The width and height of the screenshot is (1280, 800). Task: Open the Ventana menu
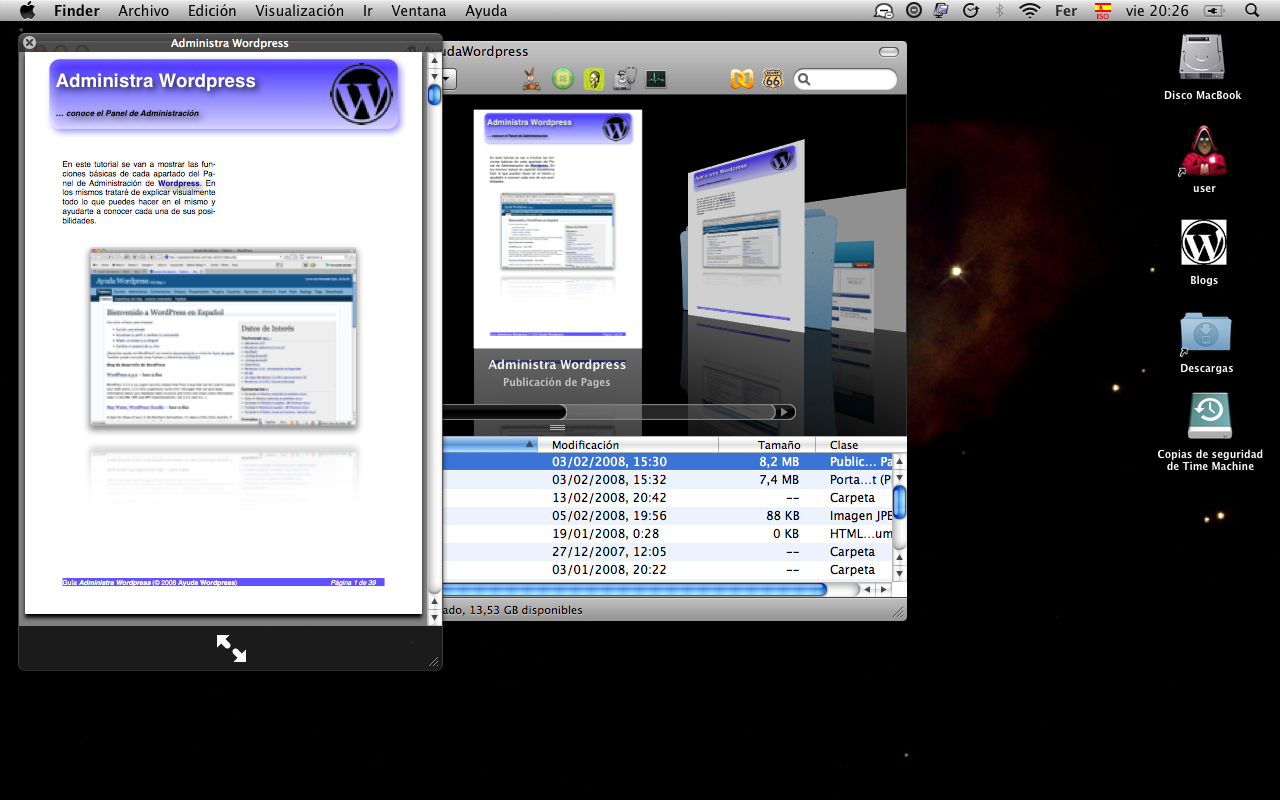419,11
